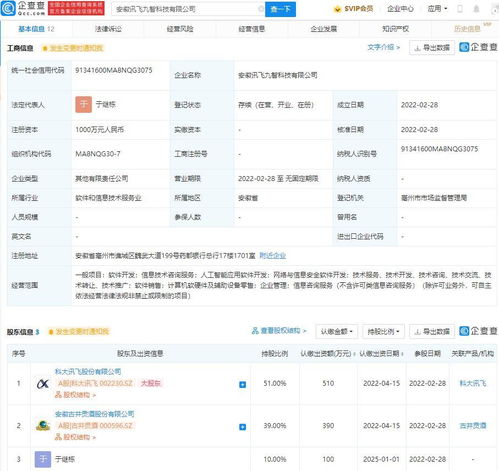The width and height of the screenshot is (499, 471).
Task: Click the 古井贡酒 shareholder logo
Action: pyautogui.click(x=43, y=426)
